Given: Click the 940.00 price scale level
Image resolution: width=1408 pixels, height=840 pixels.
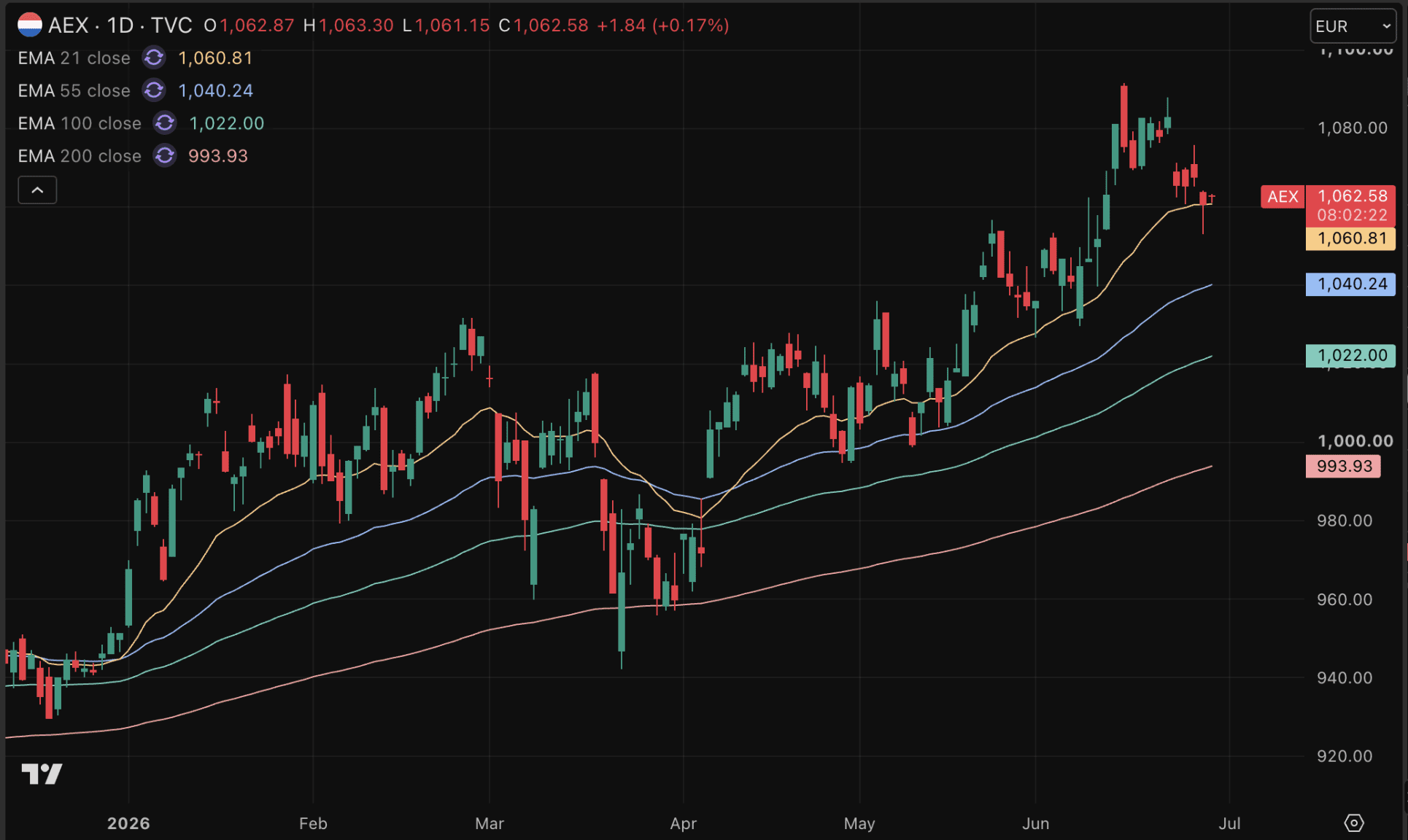Looking at the screenshot, I should coord(1345,678).
